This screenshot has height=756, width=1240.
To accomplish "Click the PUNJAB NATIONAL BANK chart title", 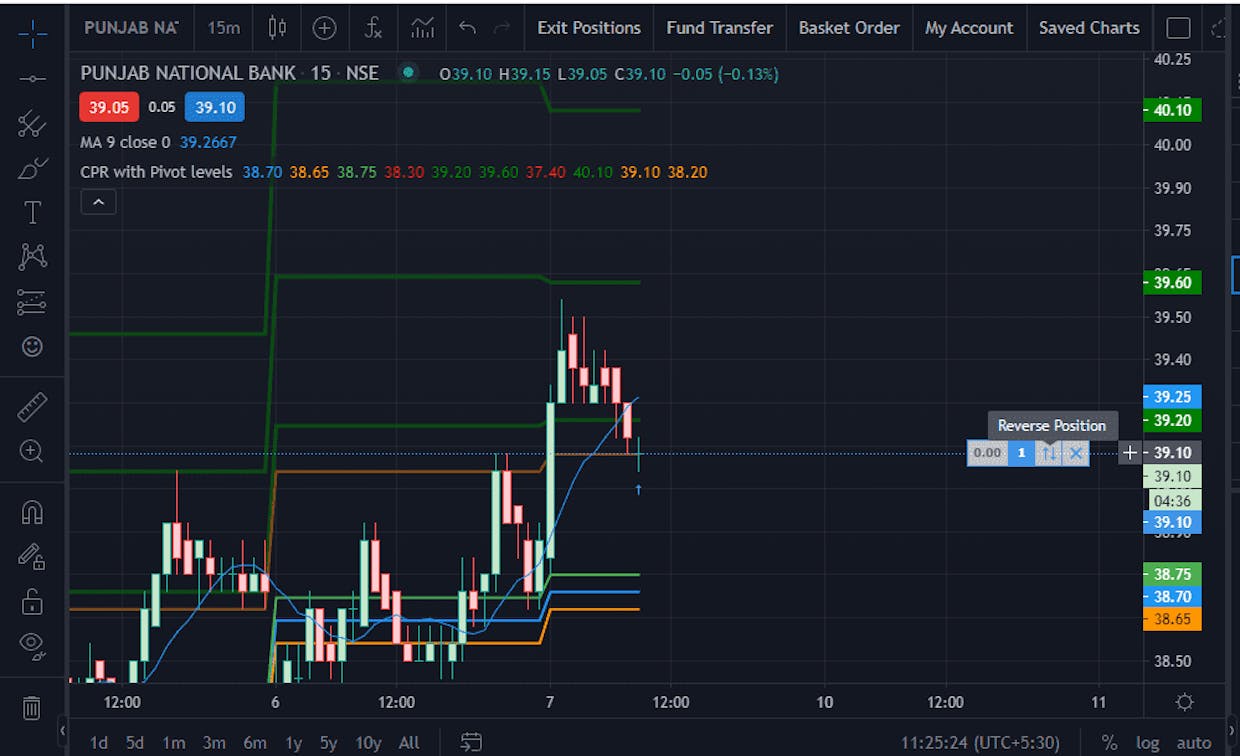I will (188, 73).
